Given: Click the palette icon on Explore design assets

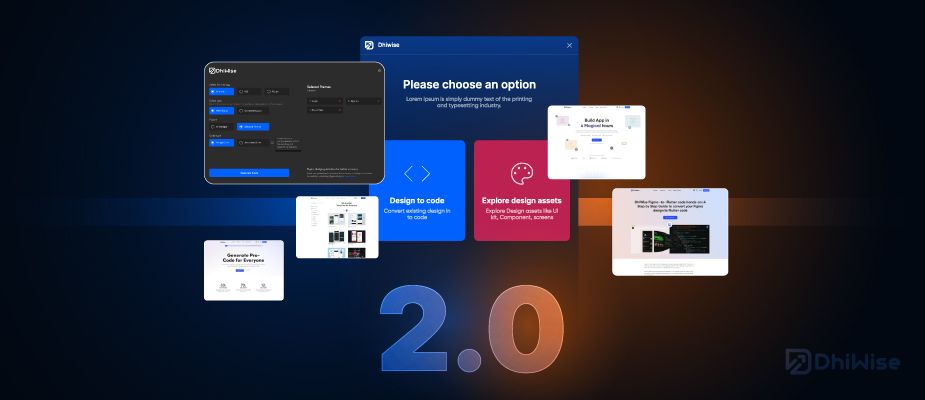Looking at the screenshot, I should (521, 173).
